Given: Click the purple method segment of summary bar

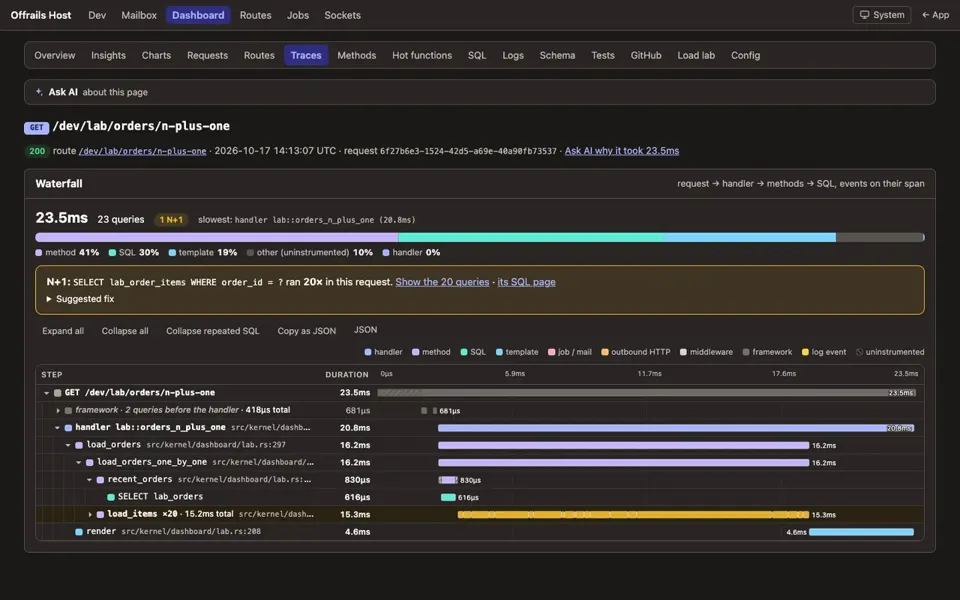Looking at the screenshot, I should click(x=217, y=237).
